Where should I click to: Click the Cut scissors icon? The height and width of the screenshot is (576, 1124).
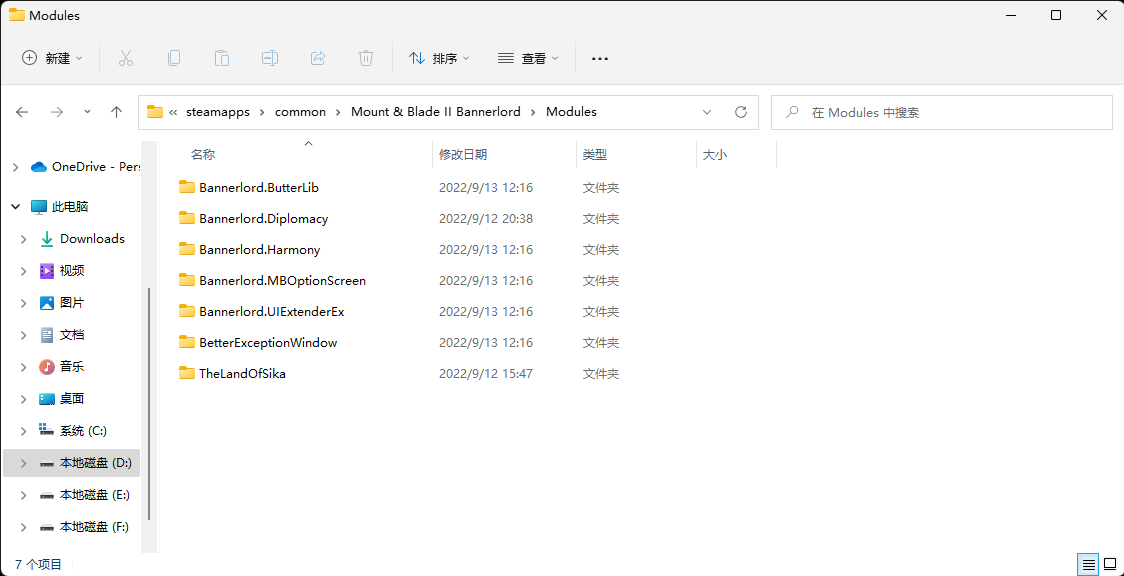point(126,58)
